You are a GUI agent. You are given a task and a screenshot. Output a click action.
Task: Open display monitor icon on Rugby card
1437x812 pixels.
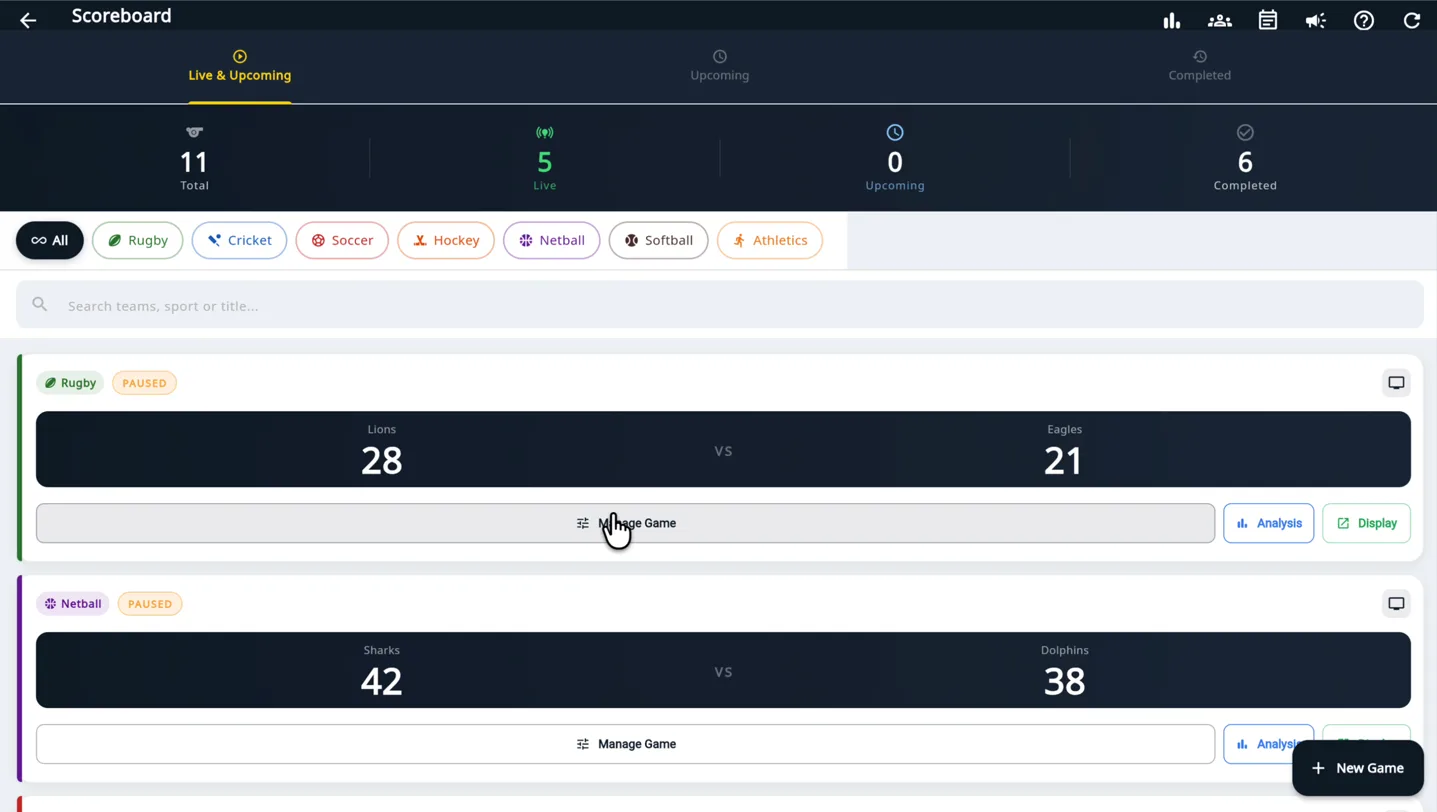coord(1396,383)
